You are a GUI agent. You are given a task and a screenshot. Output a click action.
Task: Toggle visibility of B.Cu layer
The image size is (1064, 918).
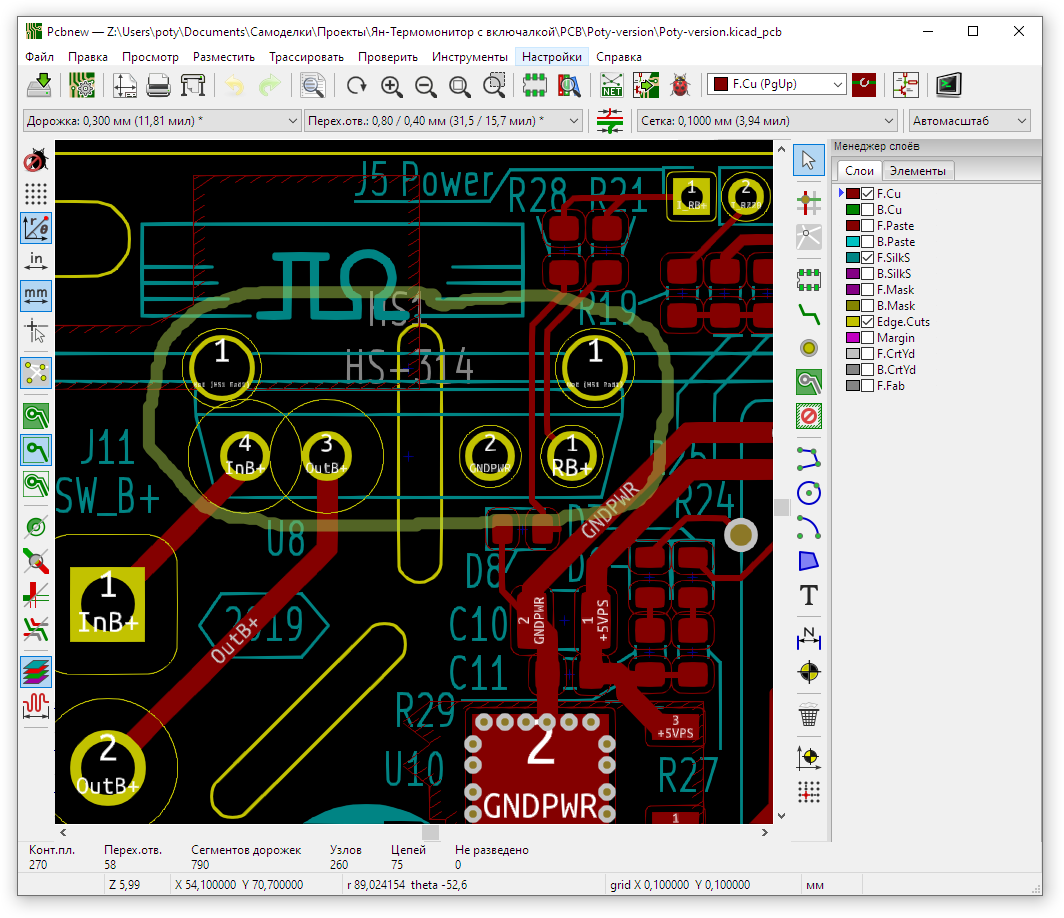868,210
